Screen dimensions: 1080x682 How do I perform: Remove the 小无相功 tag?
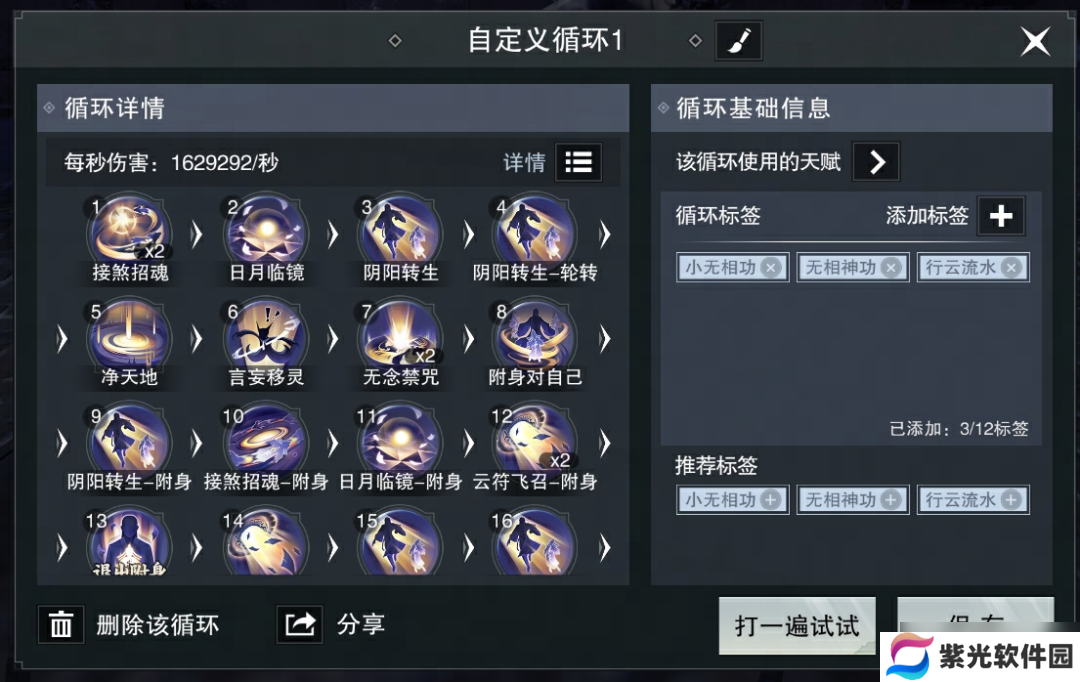[x=771, y=267]
